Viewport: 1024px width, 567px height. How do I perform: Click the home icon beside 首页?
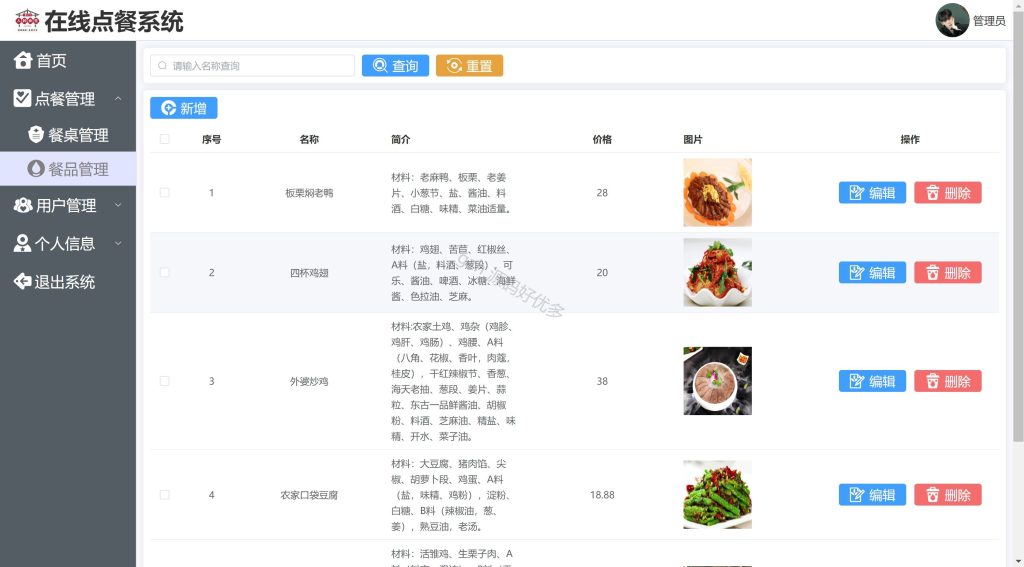coord(23,60)
